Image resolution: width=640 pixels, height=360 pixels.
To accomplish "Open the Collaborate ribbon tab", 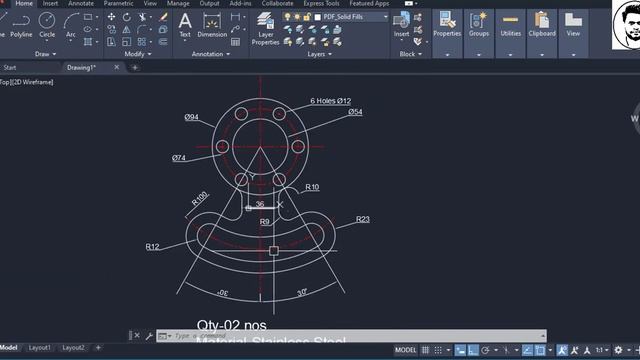I will click(278, 3).
